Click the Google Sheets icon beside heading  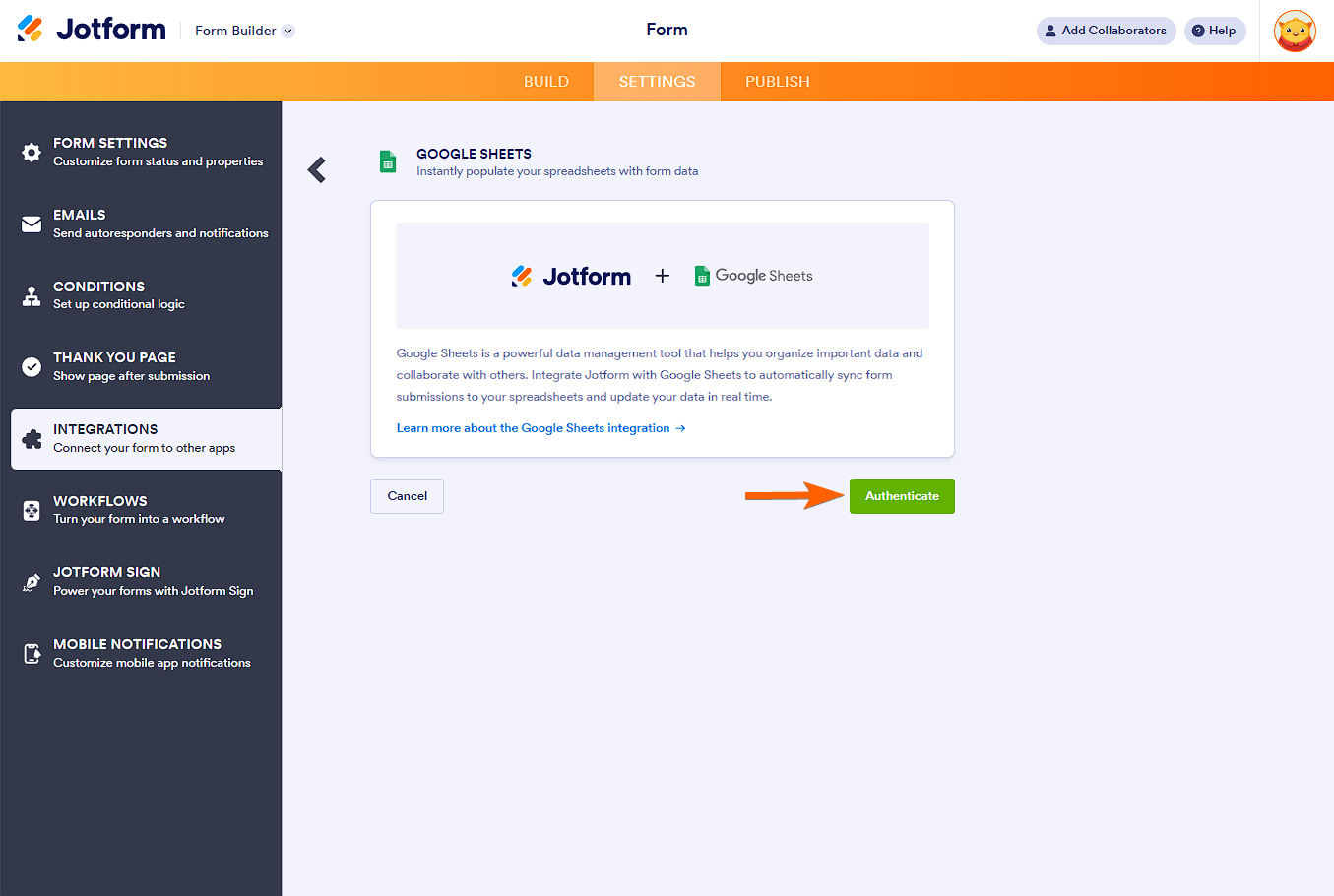[x=388, y=161]
